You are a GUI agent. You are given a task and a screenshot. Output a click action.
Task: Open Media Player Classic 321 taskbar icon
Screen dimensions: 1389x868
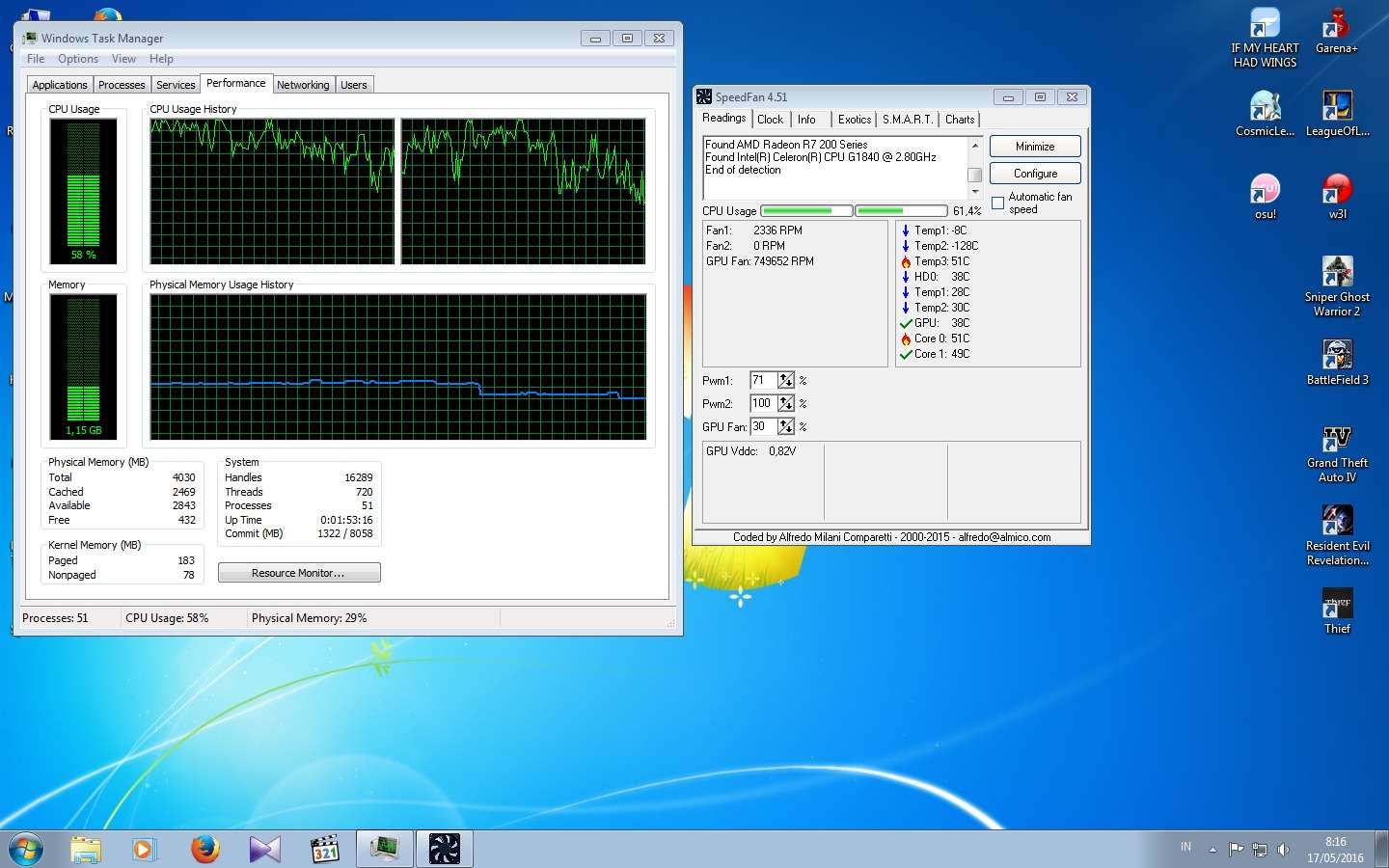325,849
